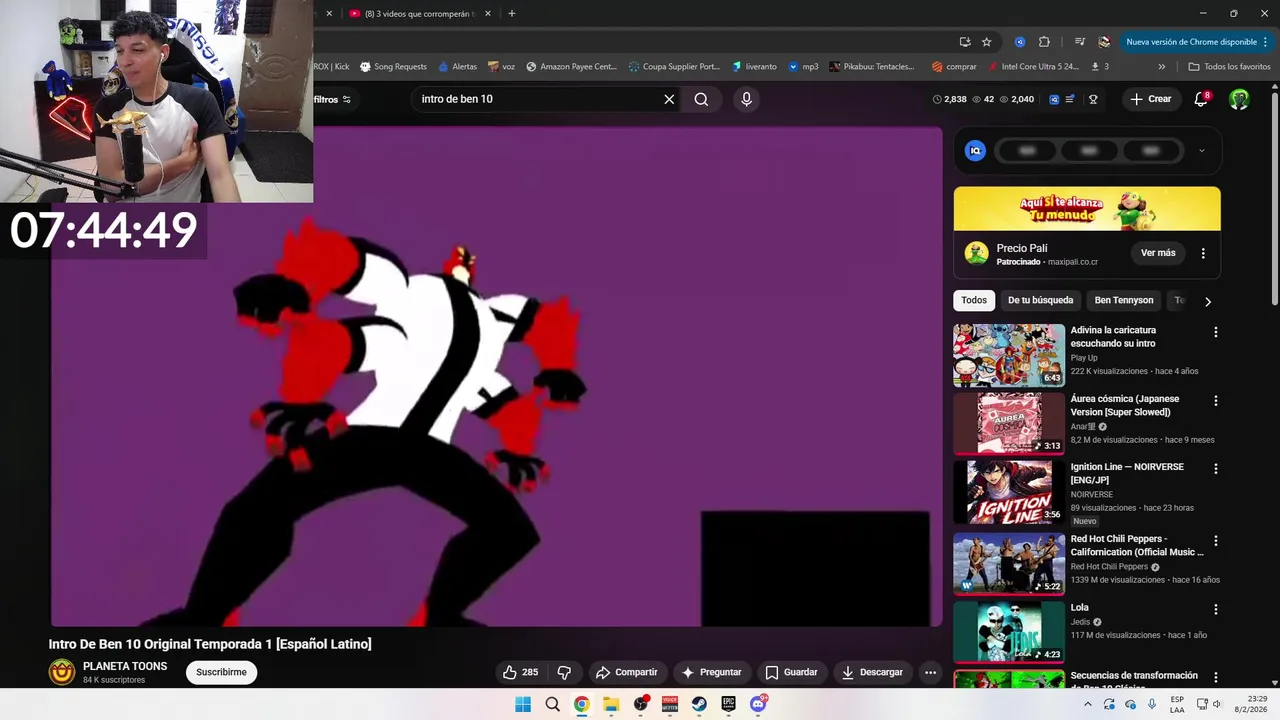Open the three-dot more actions under the video

930,672
